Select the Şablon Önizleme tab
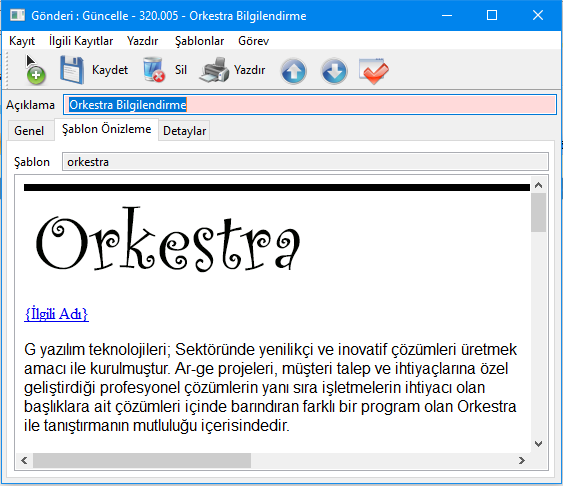 [x=106, y=129]
